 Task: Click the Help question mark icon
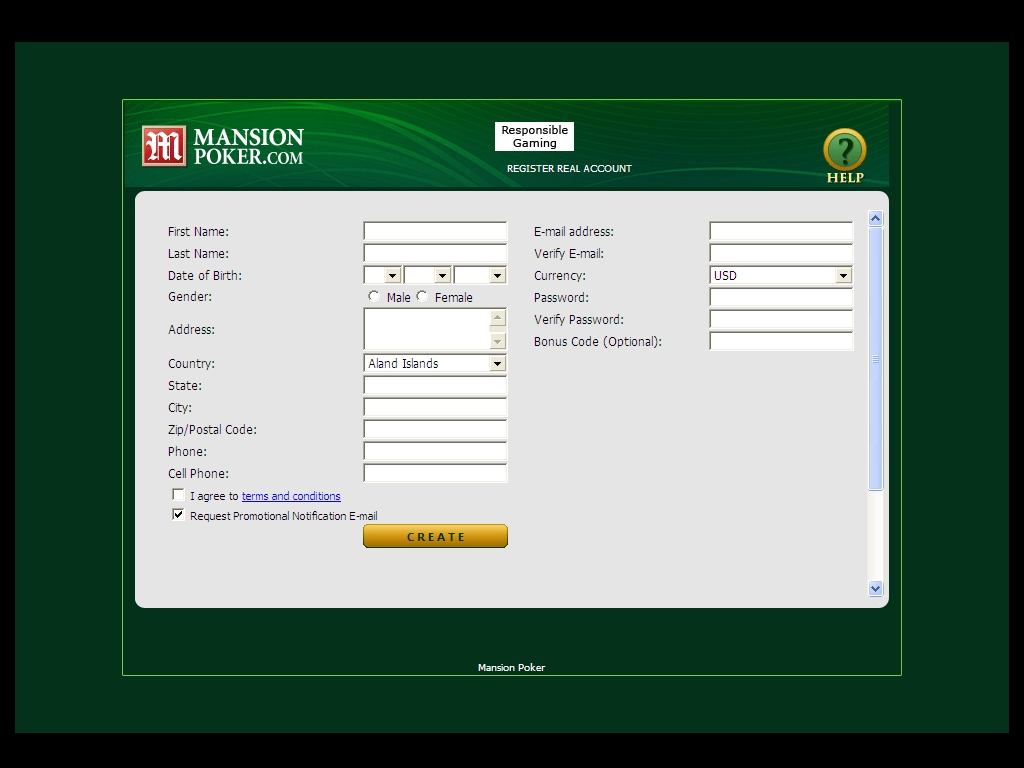[x=844, y=150]
